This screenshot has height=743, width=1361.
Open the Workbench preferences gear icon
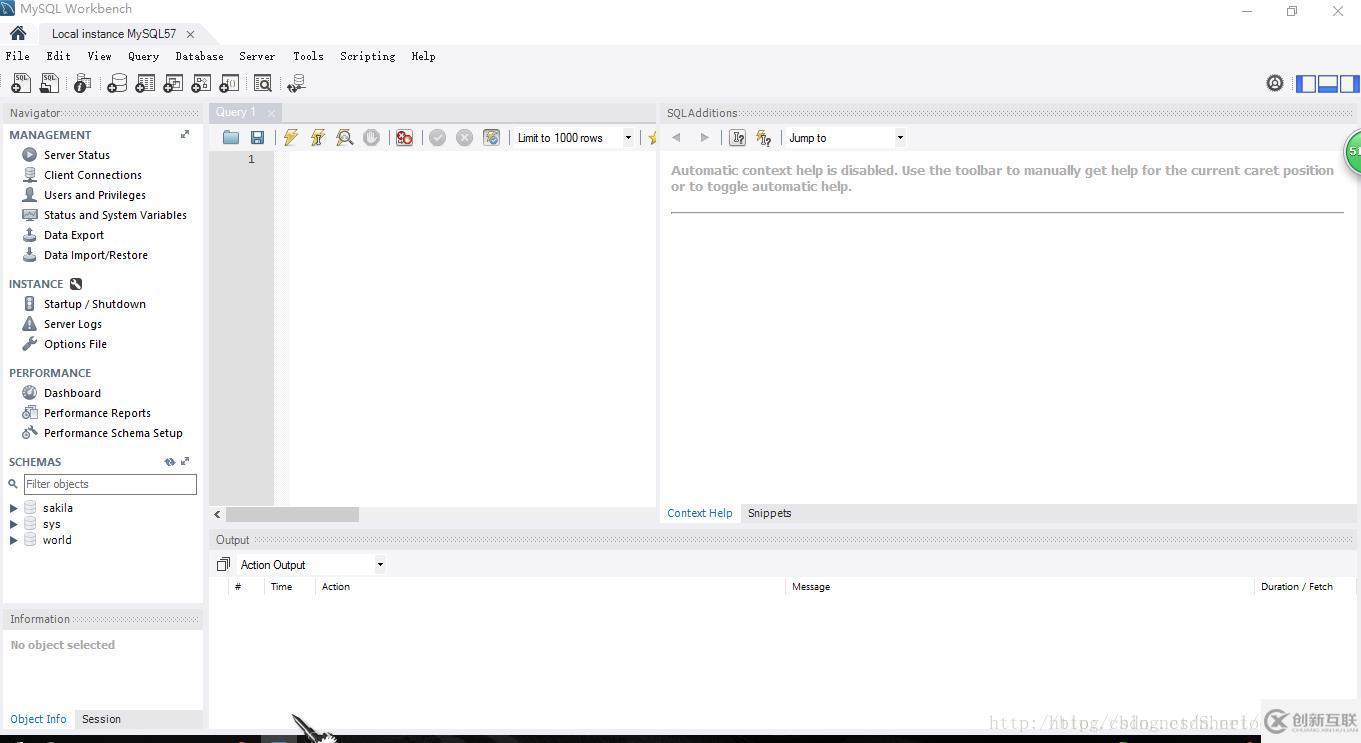pyautogui.click(x=1275, y=84)
